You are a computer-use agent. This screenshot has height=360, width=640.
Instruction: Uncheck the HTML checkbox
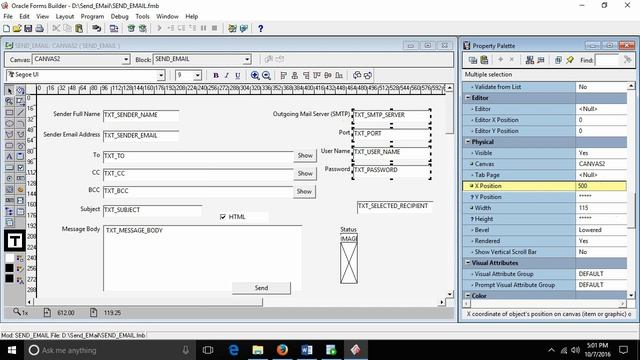(x=223, y=217)
